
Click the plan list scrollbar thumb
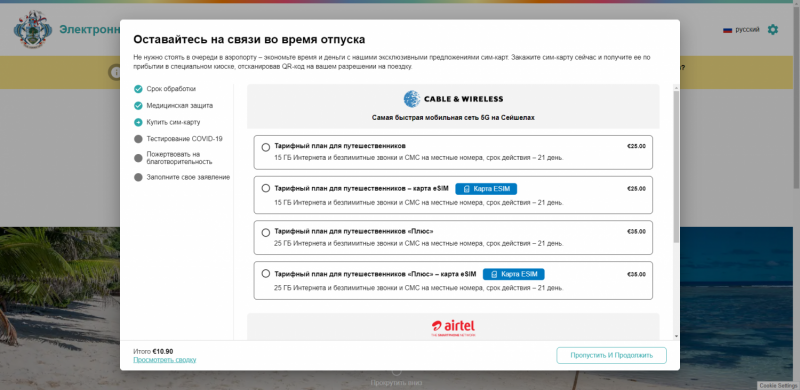click(677, 166)
